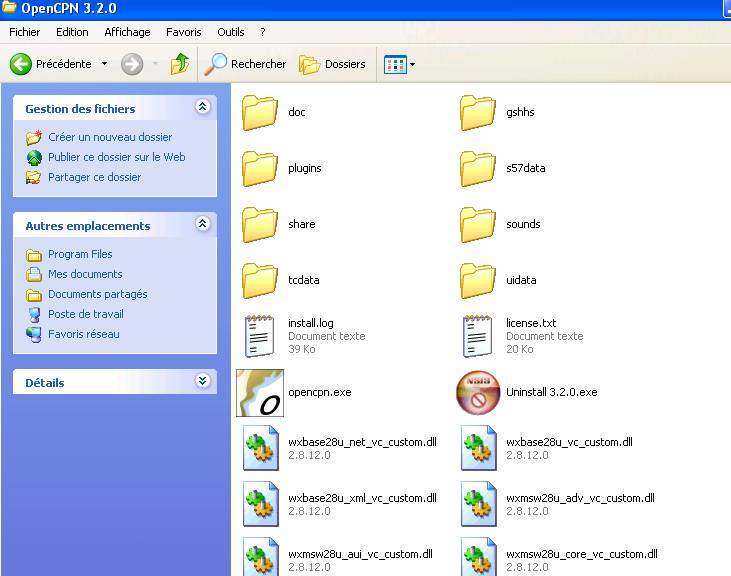
Task: Expand the Détails panel
Action: 203,382
